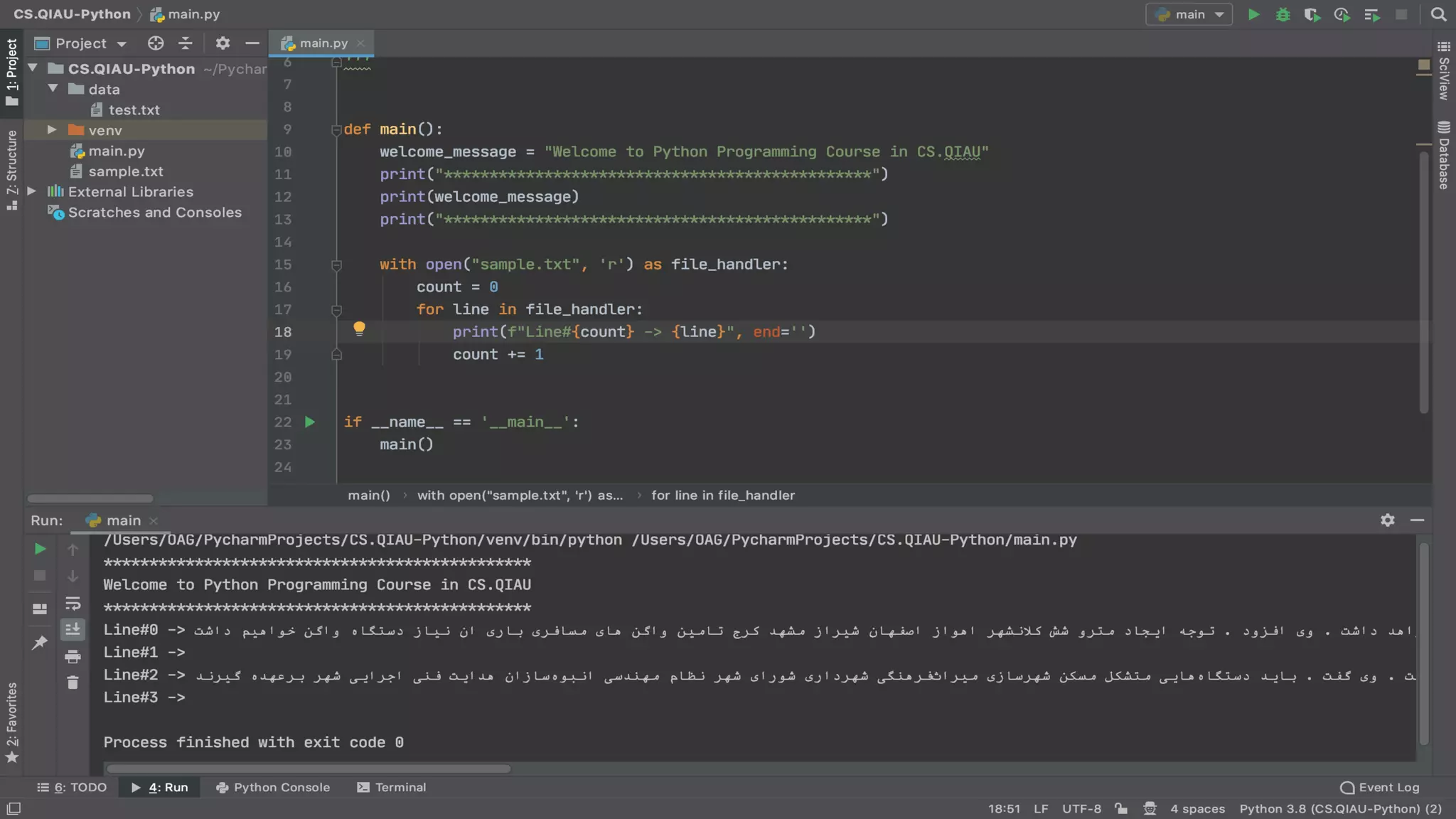Screen dimensions: 1456x819
Task: Open Run panel settings gear
Action: [x=1387, y=520]
